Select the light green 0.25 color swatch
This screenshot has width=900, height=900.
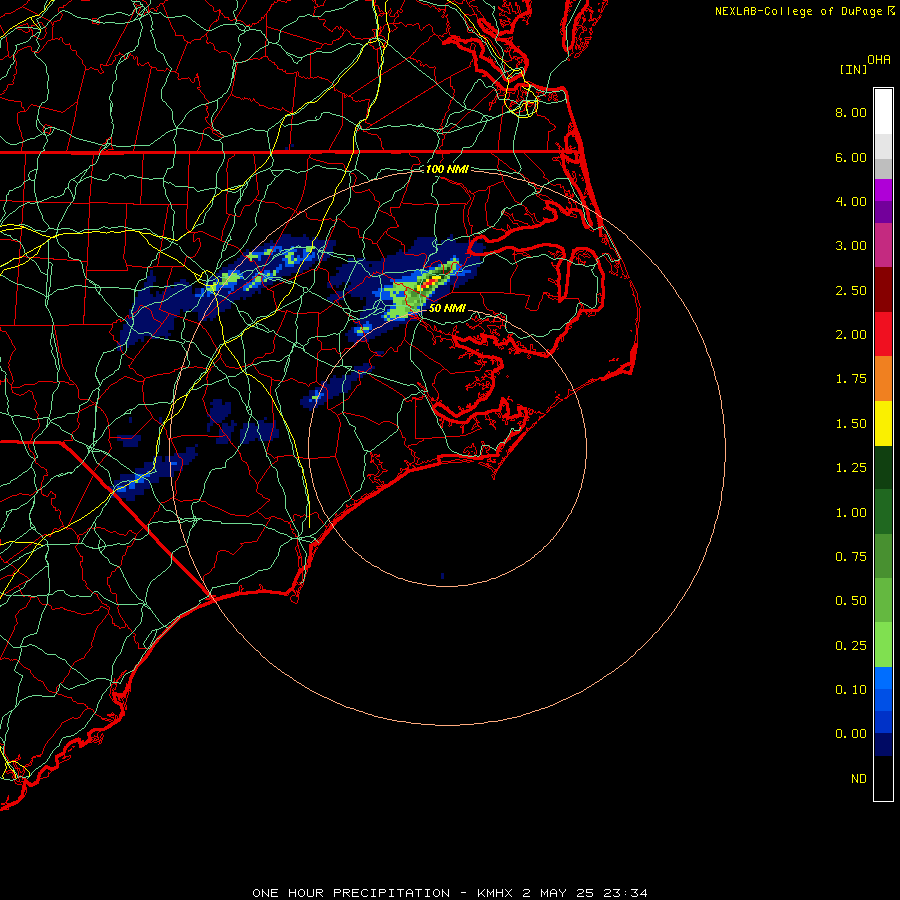pyautogui.click(x=883, y=645)
